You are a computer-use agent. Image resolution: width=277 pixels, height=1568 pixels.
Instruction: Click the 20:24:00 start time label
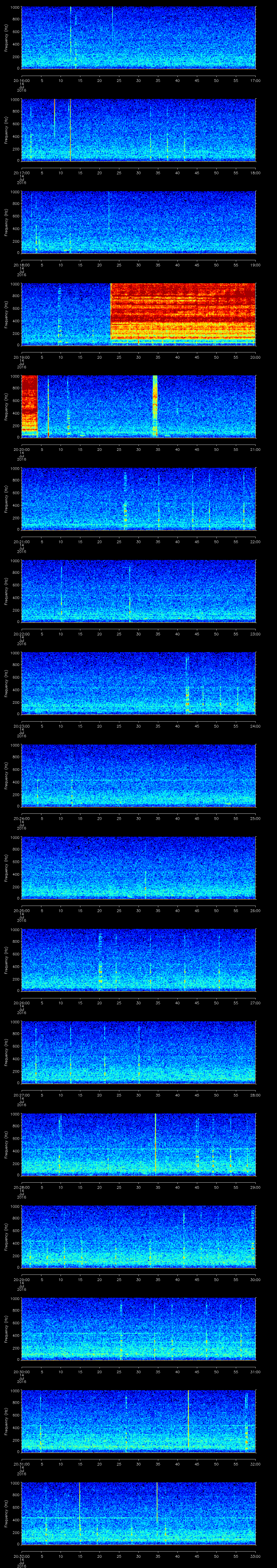21,818
